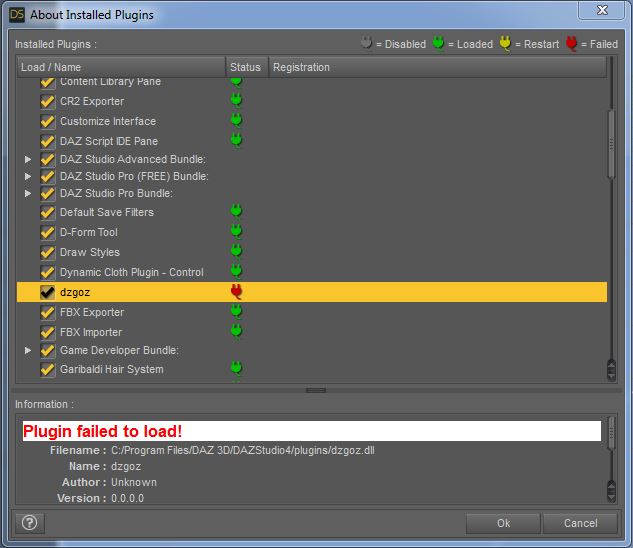Select the Dynamic Cloth Plugin - Control row
633x548 pixels.
pyautogui.click(x=312, y=272)
